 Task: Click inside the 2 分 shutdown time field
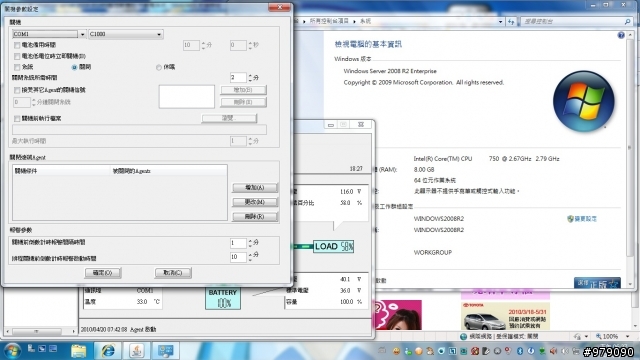point(238,78)
